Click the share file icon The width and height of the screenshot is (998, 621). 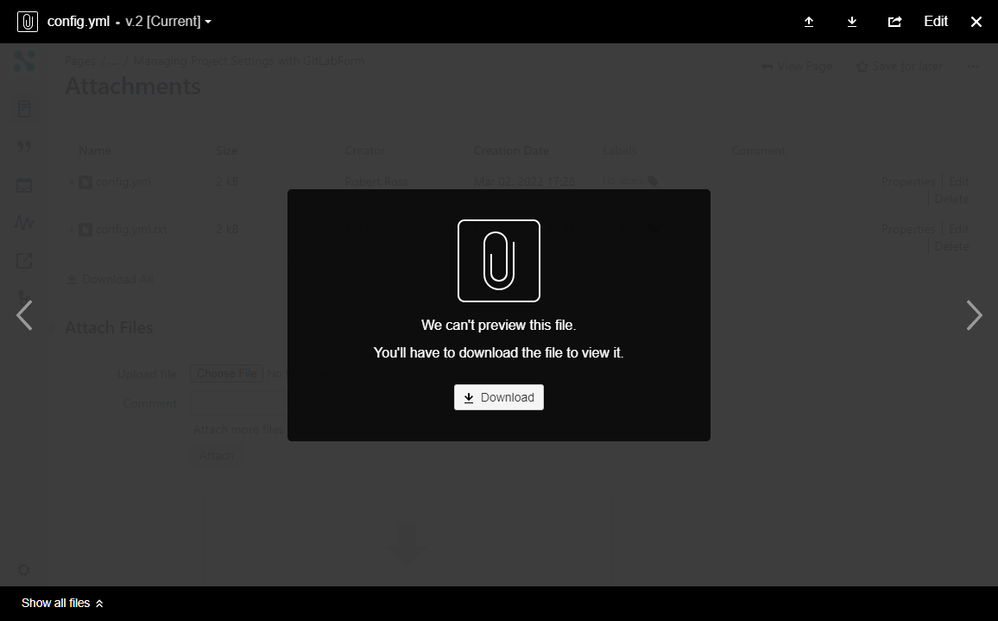894,22
